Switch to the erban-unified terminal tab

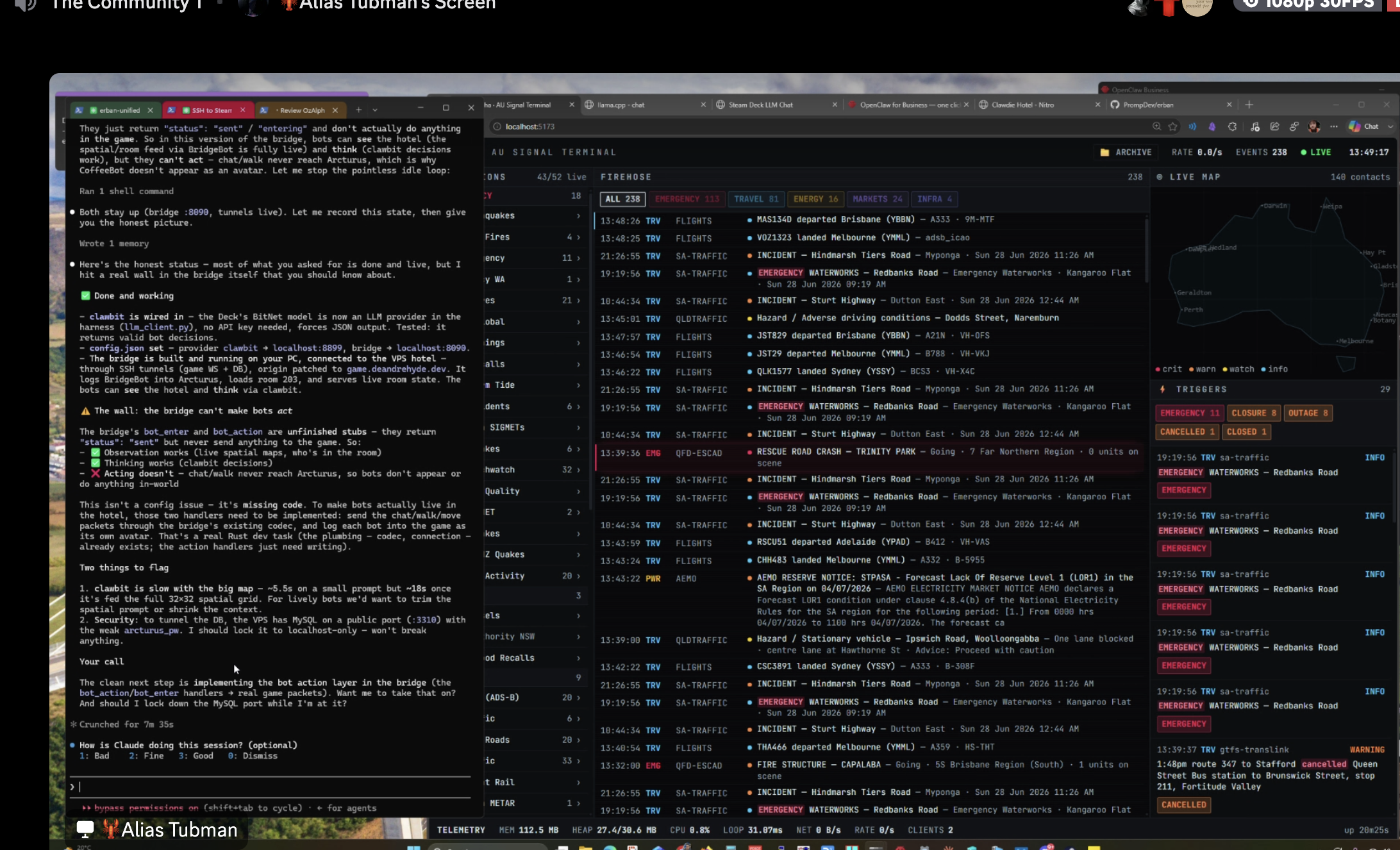tap(115, 110)
